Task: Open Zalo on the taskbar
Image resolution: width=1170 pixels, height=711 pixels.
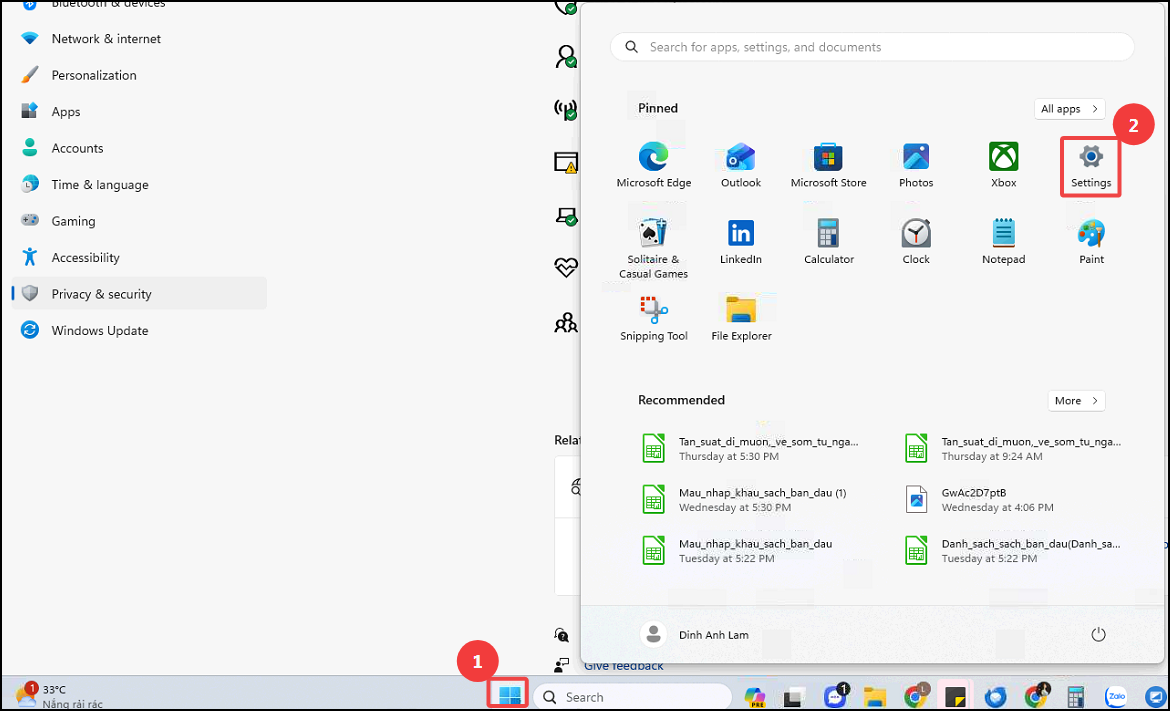Action: 1116,697
